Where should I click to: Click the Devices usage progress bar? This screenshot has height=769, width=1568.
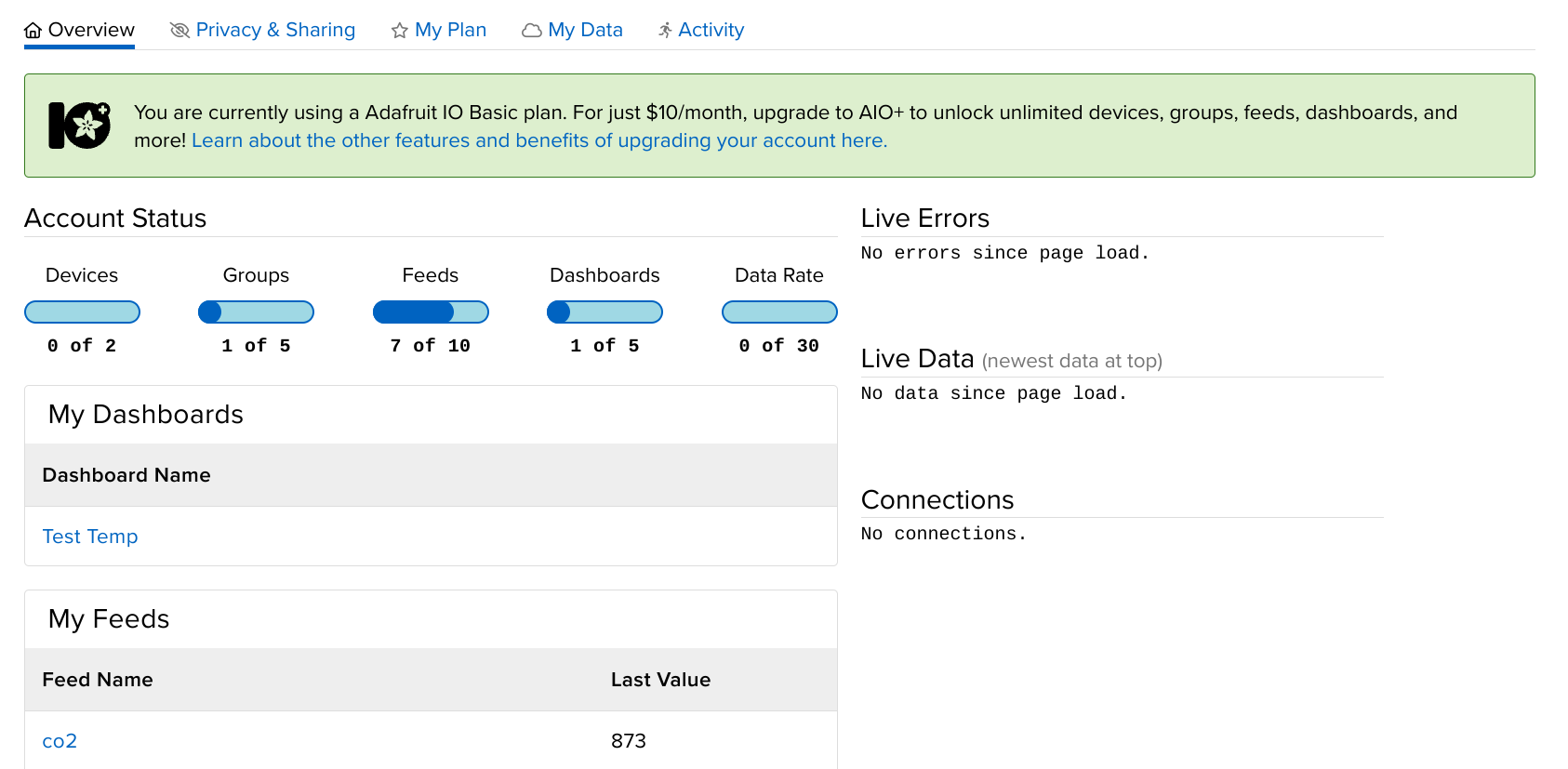click(82, 312)
